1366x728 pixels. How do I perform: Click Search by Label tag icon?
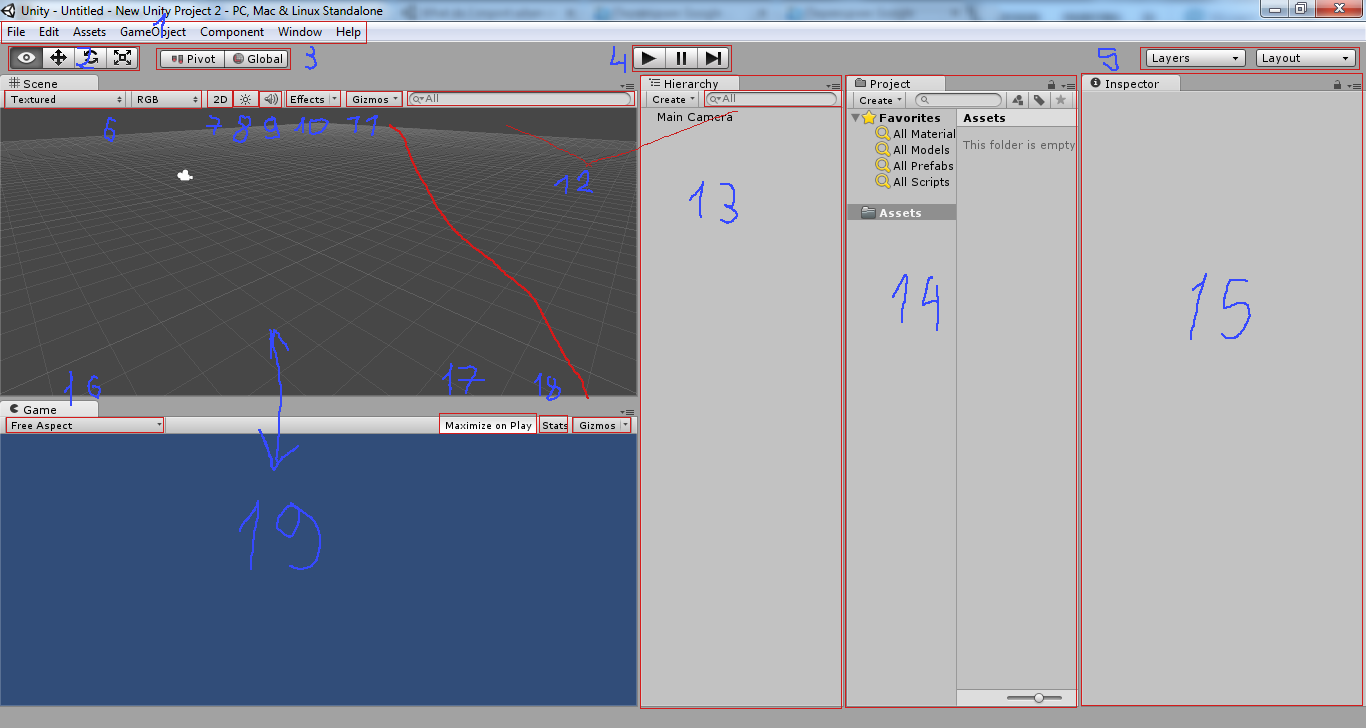point(1039,100)
